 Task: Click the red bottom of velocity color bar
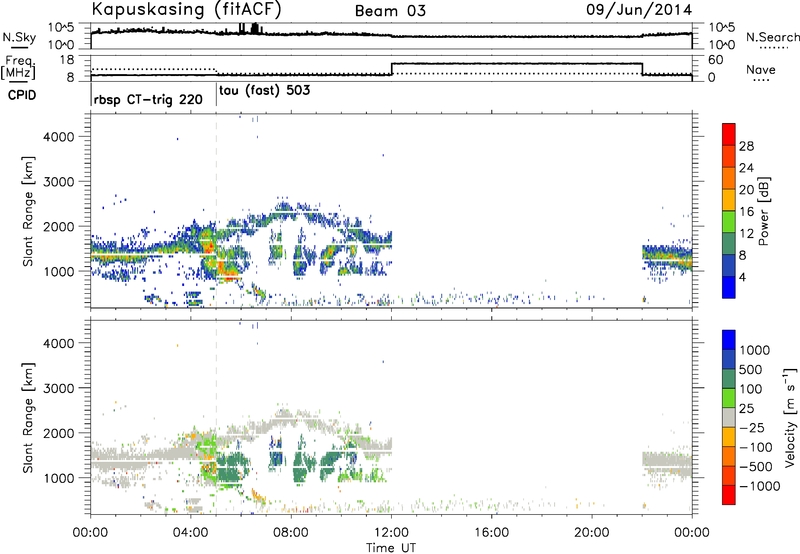point(729,495)
